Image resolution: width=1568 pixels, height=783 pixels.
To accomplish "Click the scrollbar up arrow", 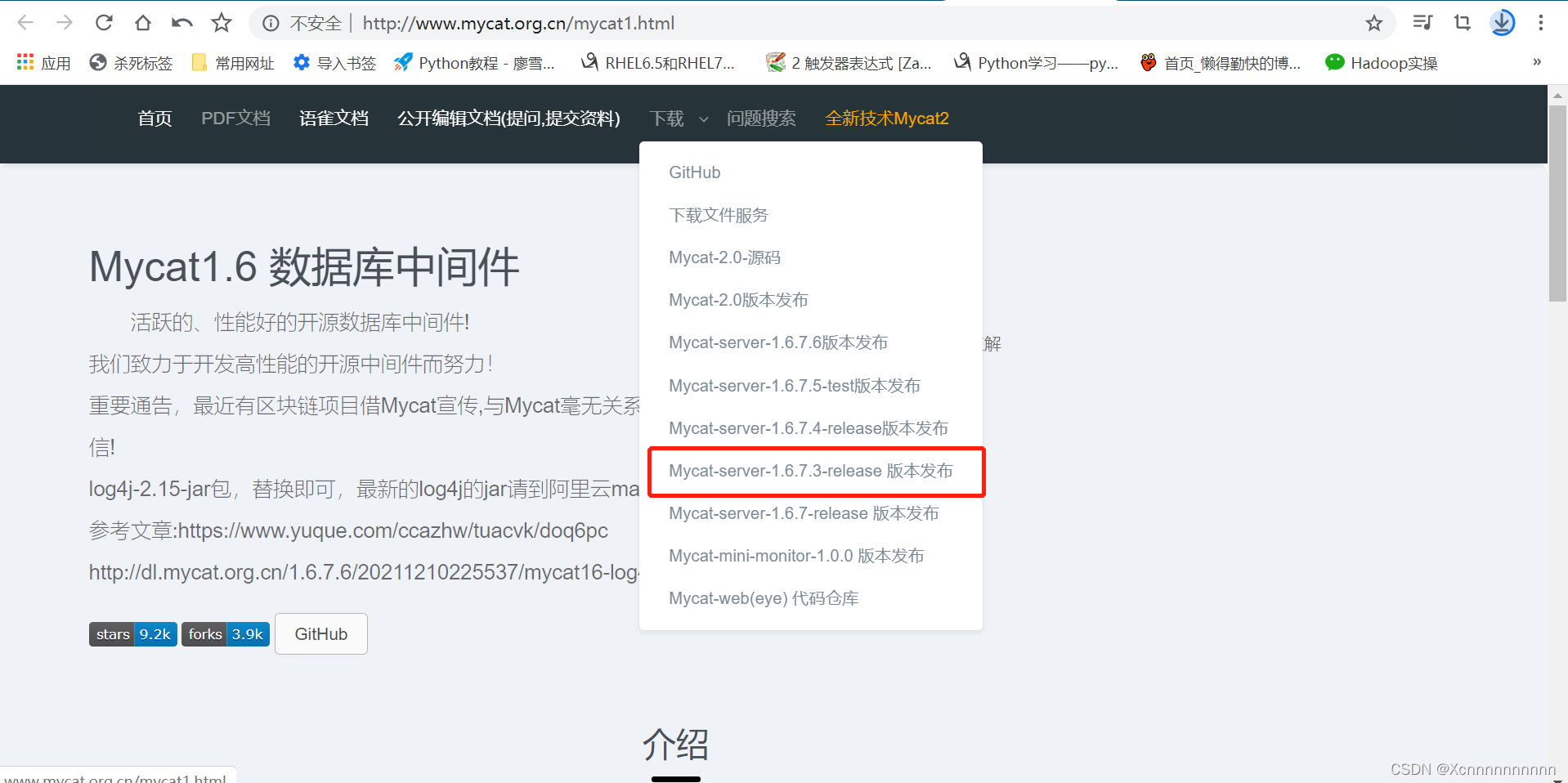I will coord(1557,95).
